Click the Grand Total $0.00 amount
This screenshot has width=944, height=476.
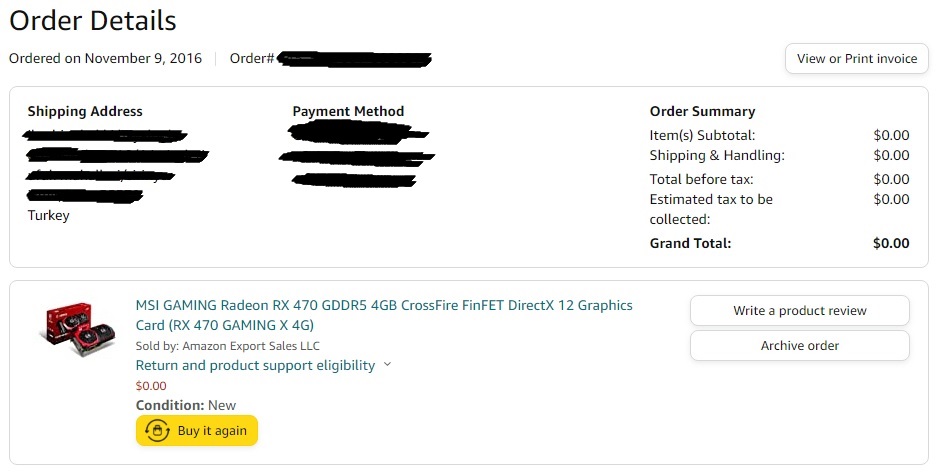pos(890,243)
